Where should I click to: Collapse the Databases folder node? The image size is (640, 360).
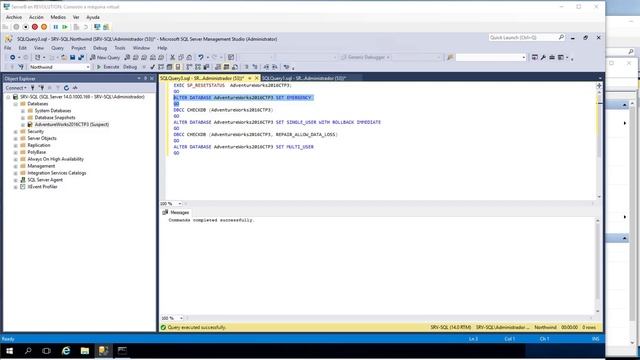pos(16,104)
